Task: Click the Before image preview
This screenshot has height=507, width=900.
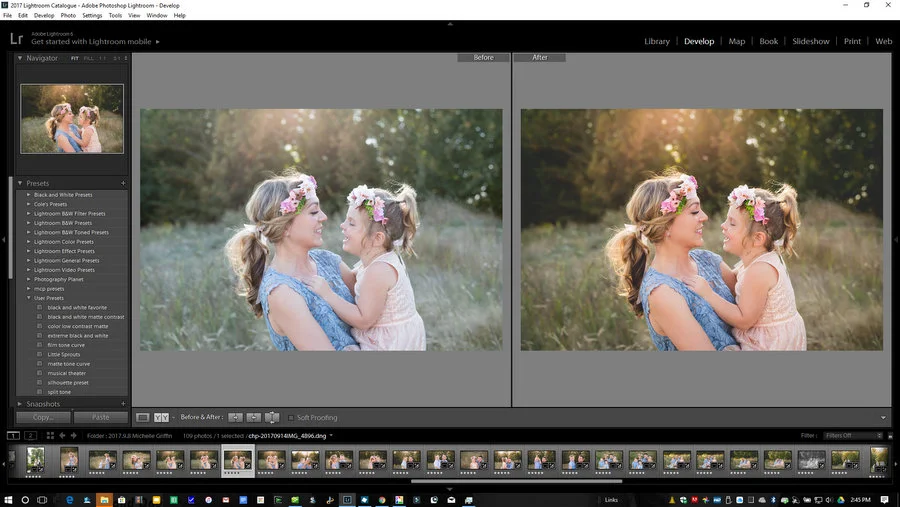Action: (321, 230)
